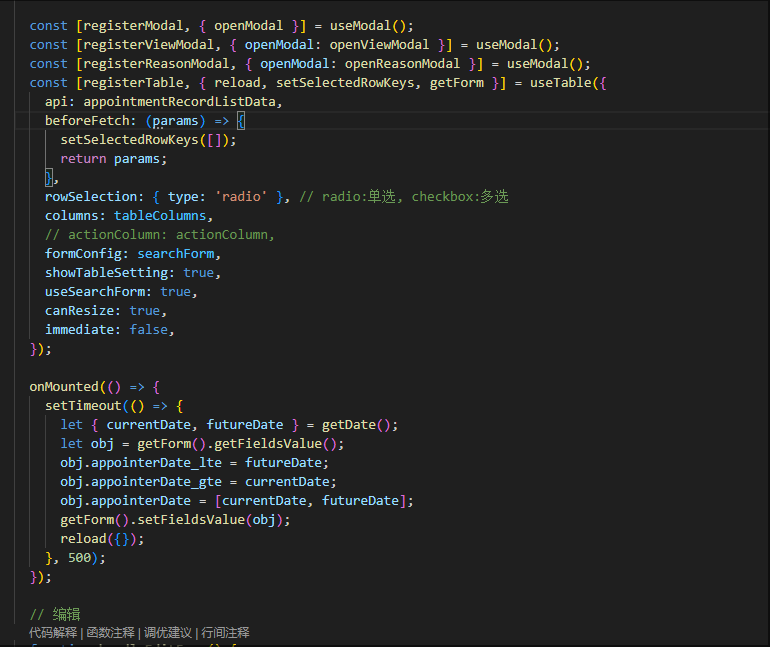Click 'appointerDate_gte' property
This screenshot has width=770, height=647.
coord(156,482)
